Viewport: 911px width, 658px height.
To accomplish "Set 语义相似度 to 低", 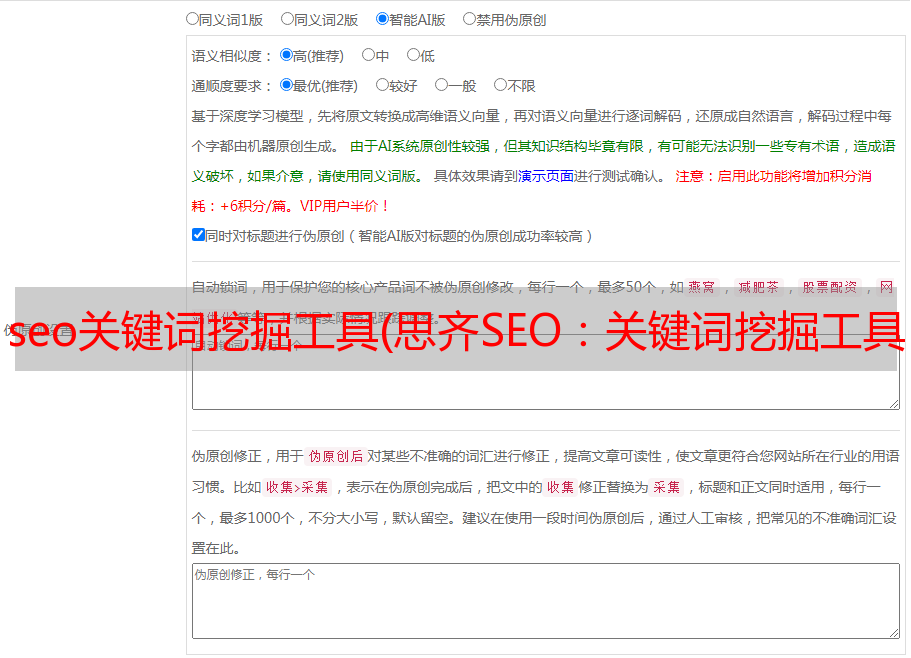I will click(x=414, y=55).
